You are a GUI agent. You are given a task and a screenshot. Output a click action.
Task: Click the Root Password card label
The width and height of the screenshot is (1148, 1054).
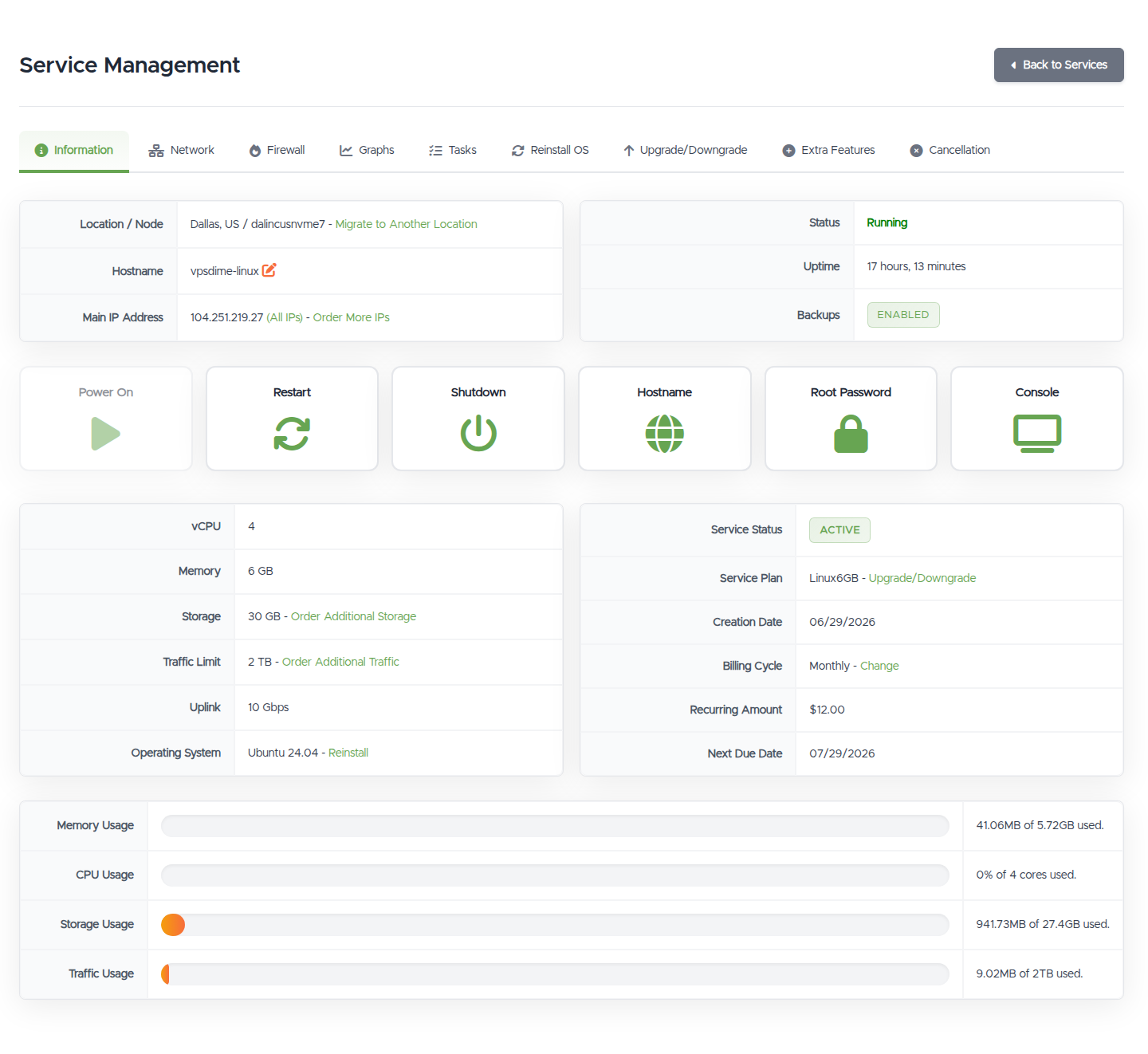(x=851, y=392)
